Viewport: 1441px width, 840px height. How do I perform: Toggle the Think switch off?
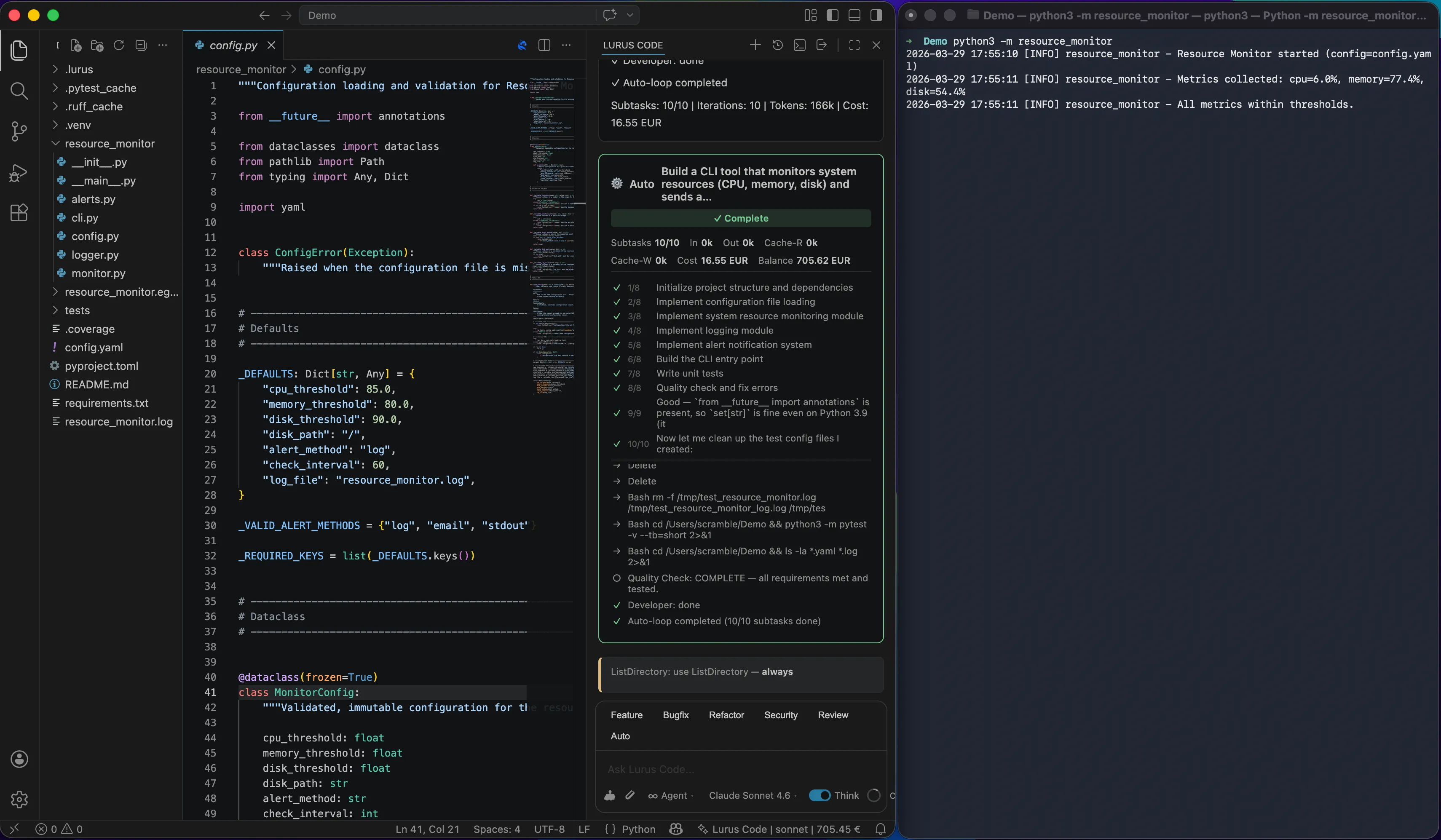click(x=820, y=795)
